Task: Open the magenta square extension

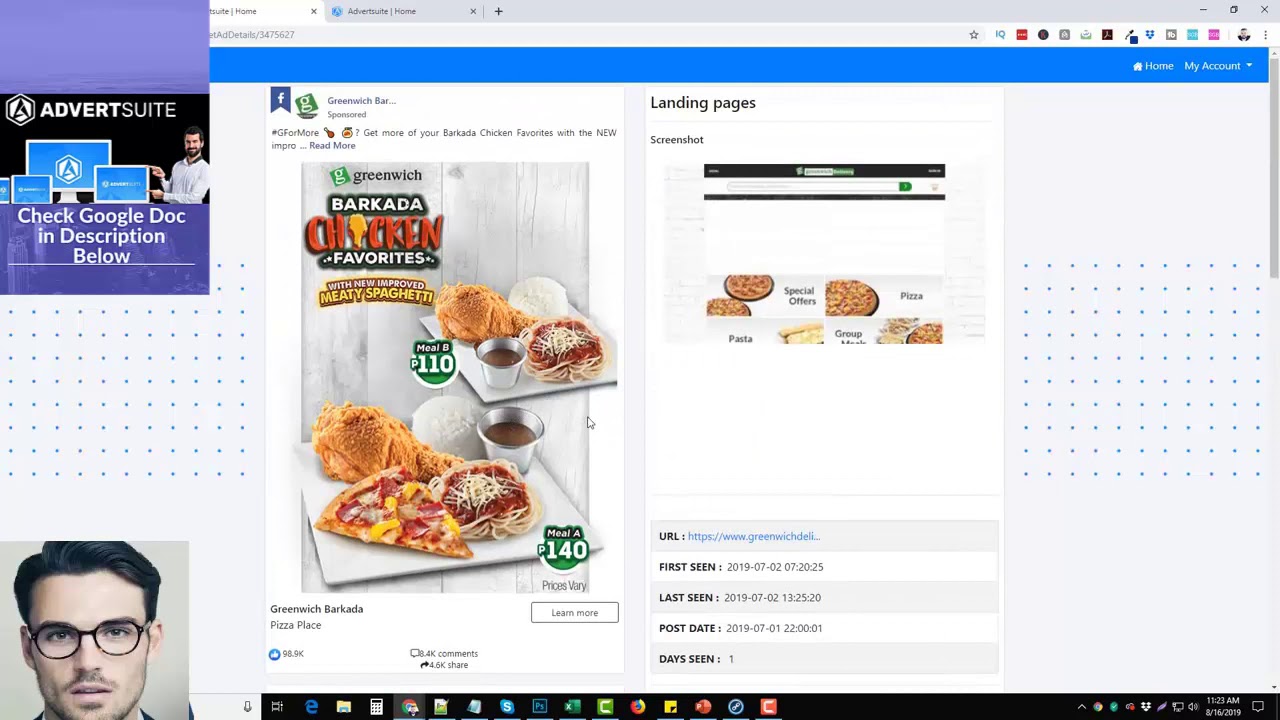Action: pyautogui.click(x=1214, y=35)
